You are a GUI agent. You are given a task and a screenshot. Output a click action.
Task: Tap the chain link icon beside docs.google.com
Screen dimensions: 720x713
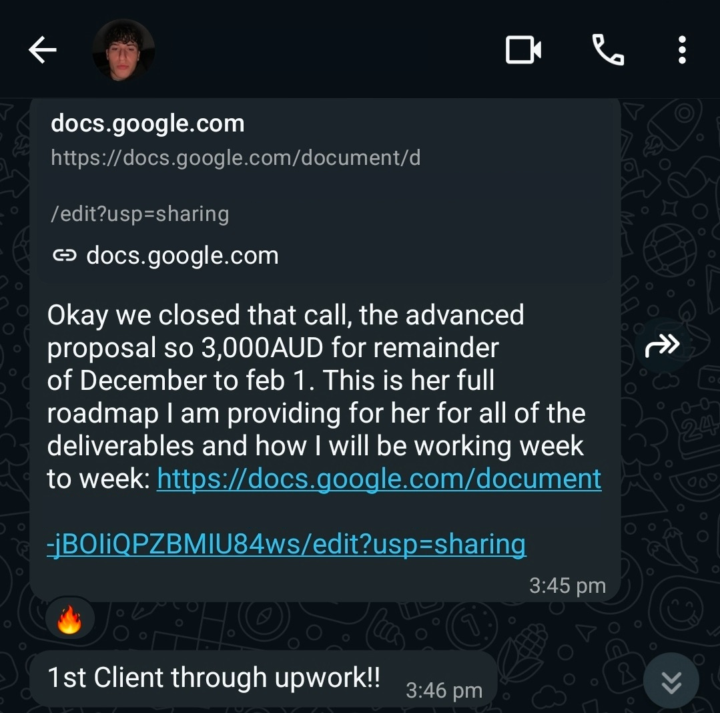click(65, 255)
